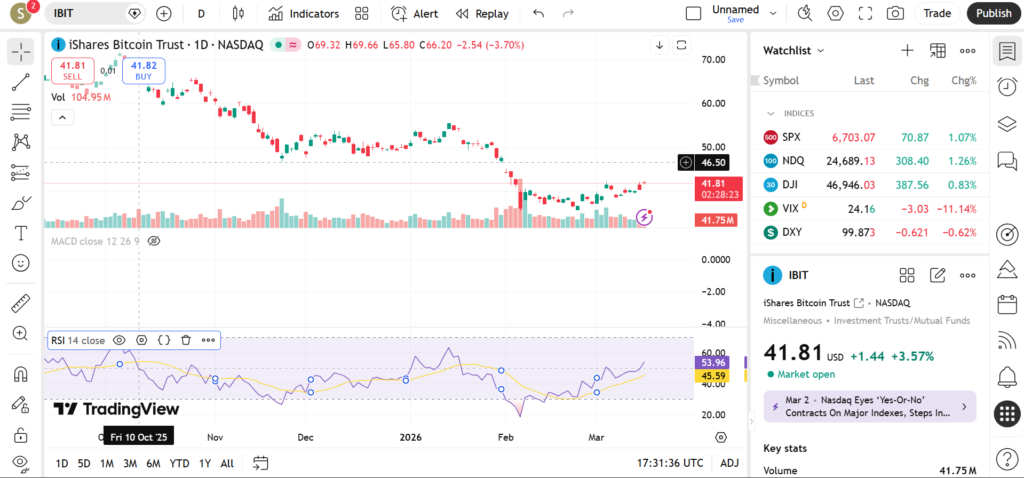
Task: Click the Publish button
Action: 993,14
